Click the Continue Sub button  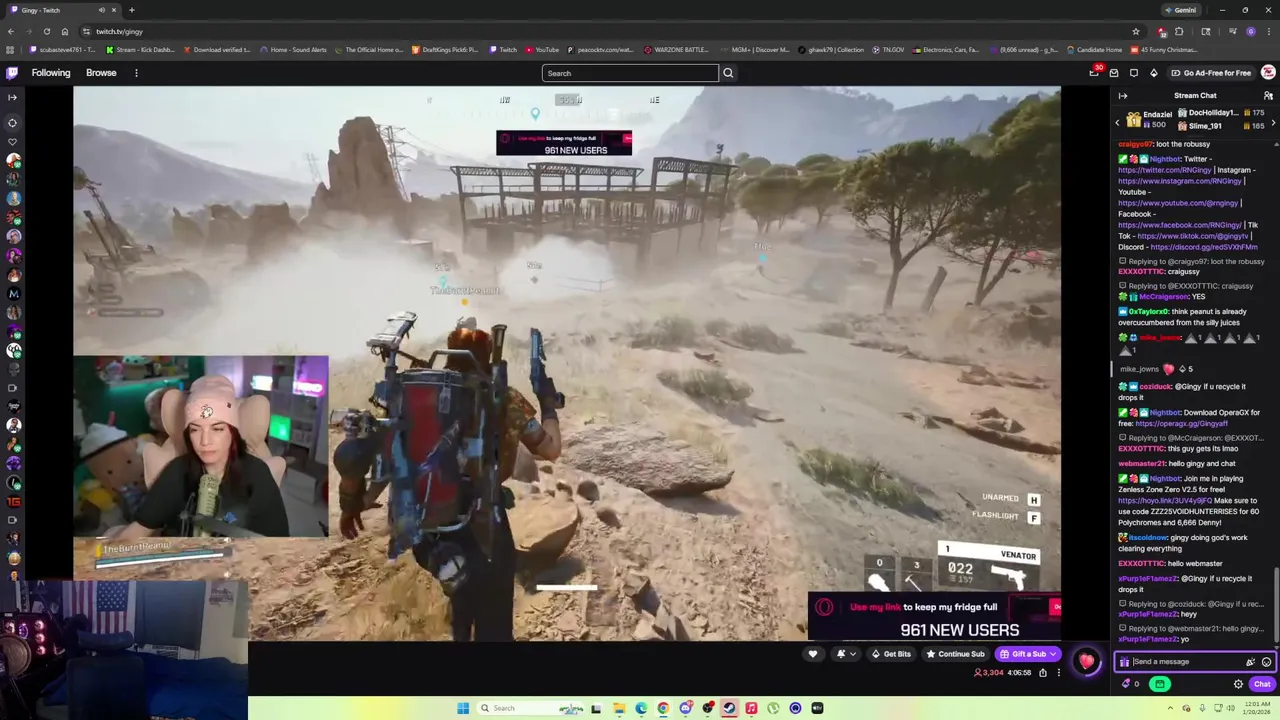point(955,654)
